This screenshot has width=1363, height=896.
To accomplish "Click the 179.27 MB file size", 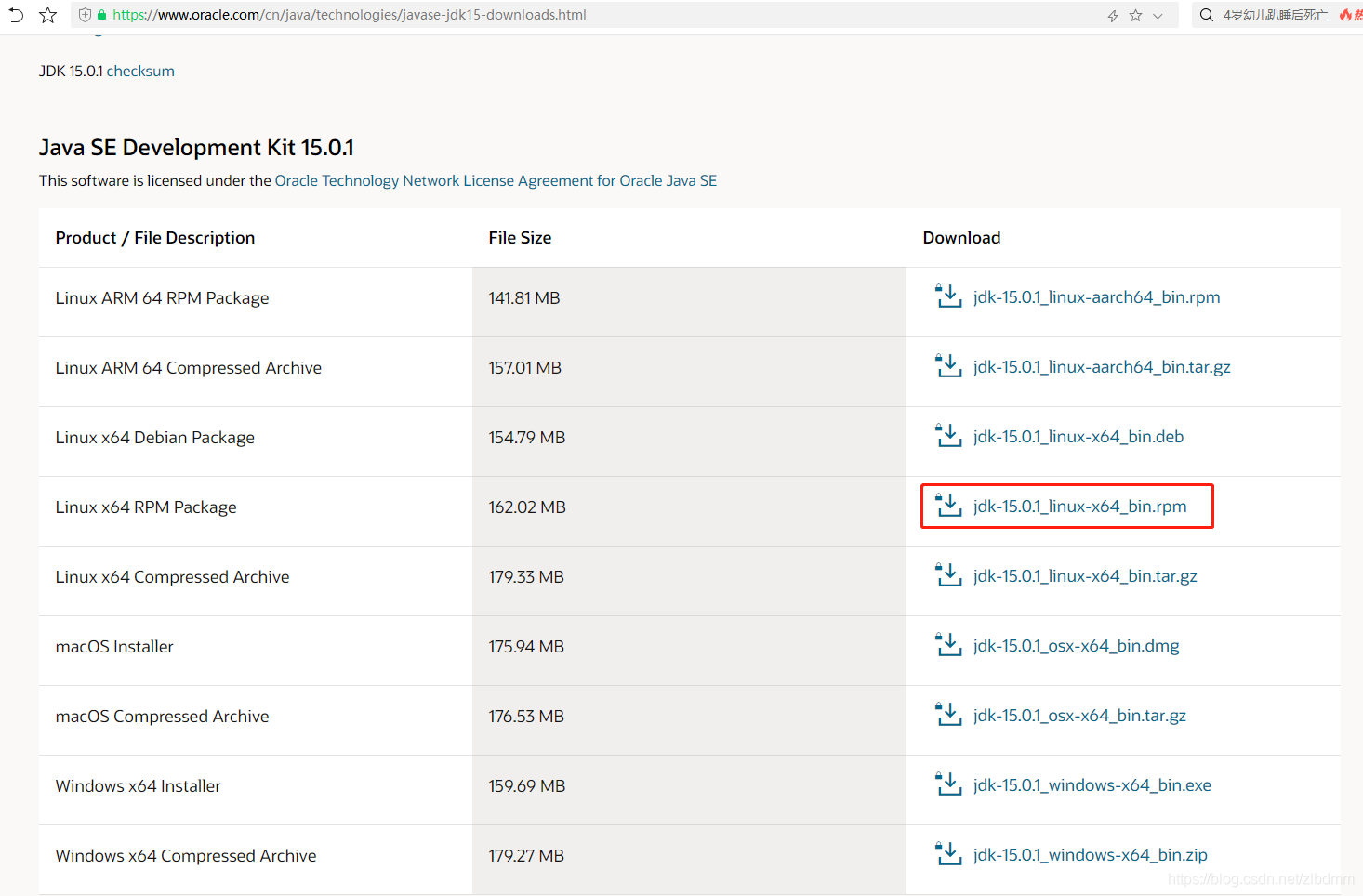I will click(526, 856).
